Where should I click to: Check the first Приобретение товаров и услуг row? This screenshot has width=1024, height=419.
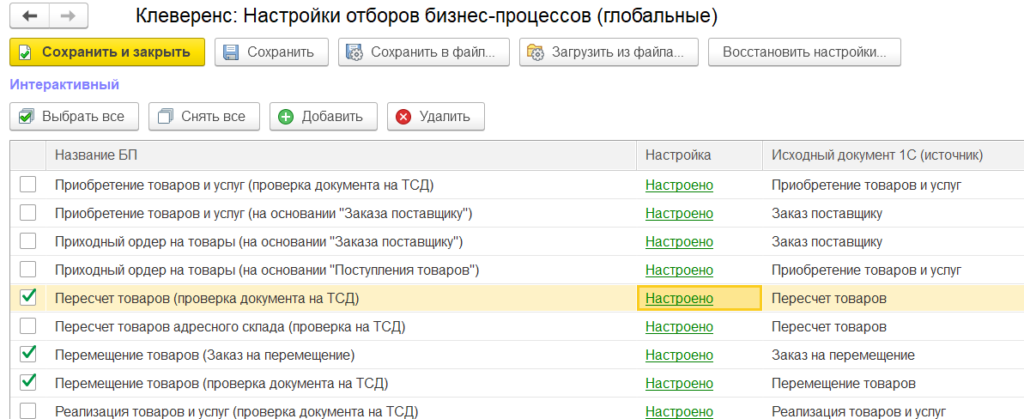pyautogui.click(x=28, y=184)
